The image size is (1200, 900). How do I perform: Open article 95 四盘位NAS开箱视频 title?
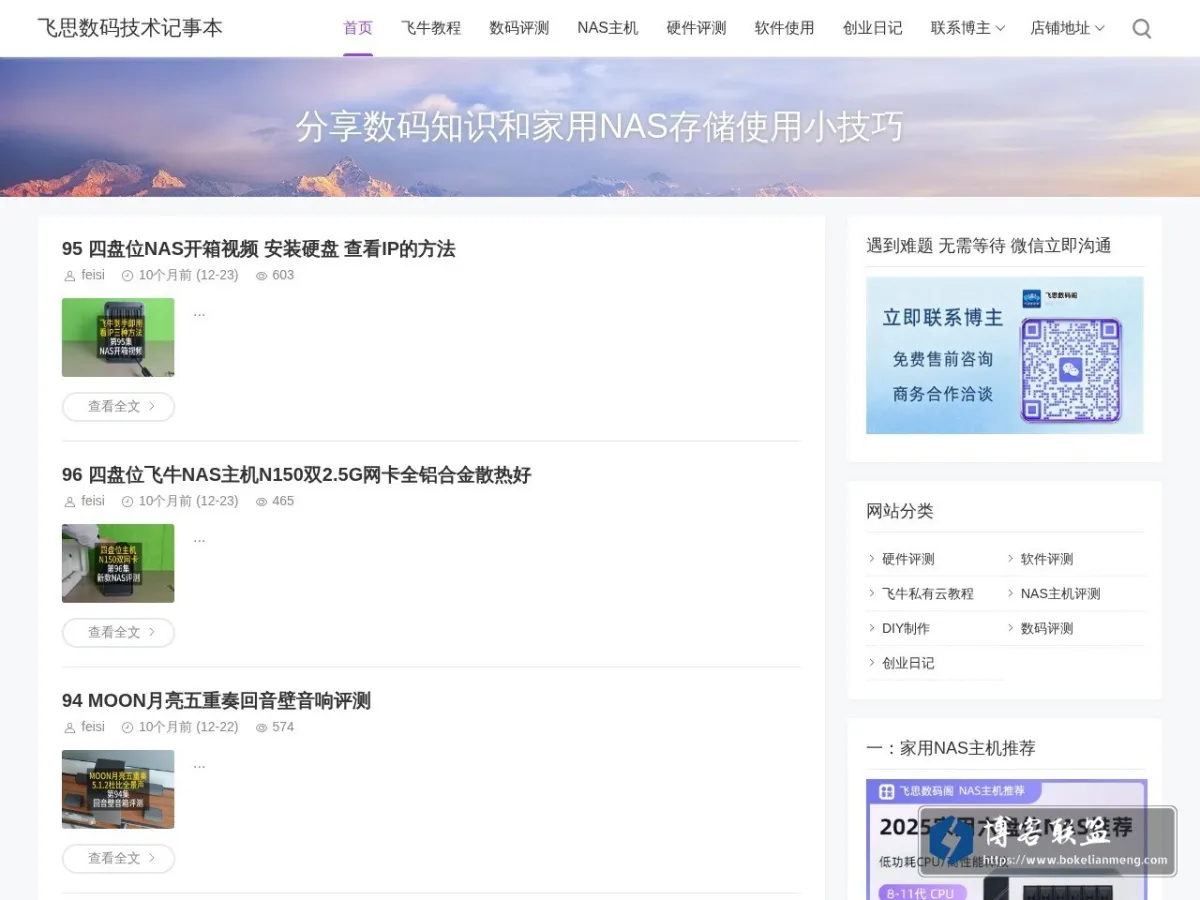click(258, 249)
